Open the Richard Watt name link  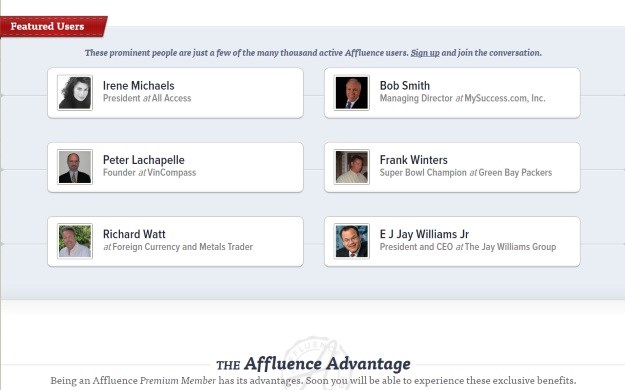pyautogui.click(x=134, y=234)
